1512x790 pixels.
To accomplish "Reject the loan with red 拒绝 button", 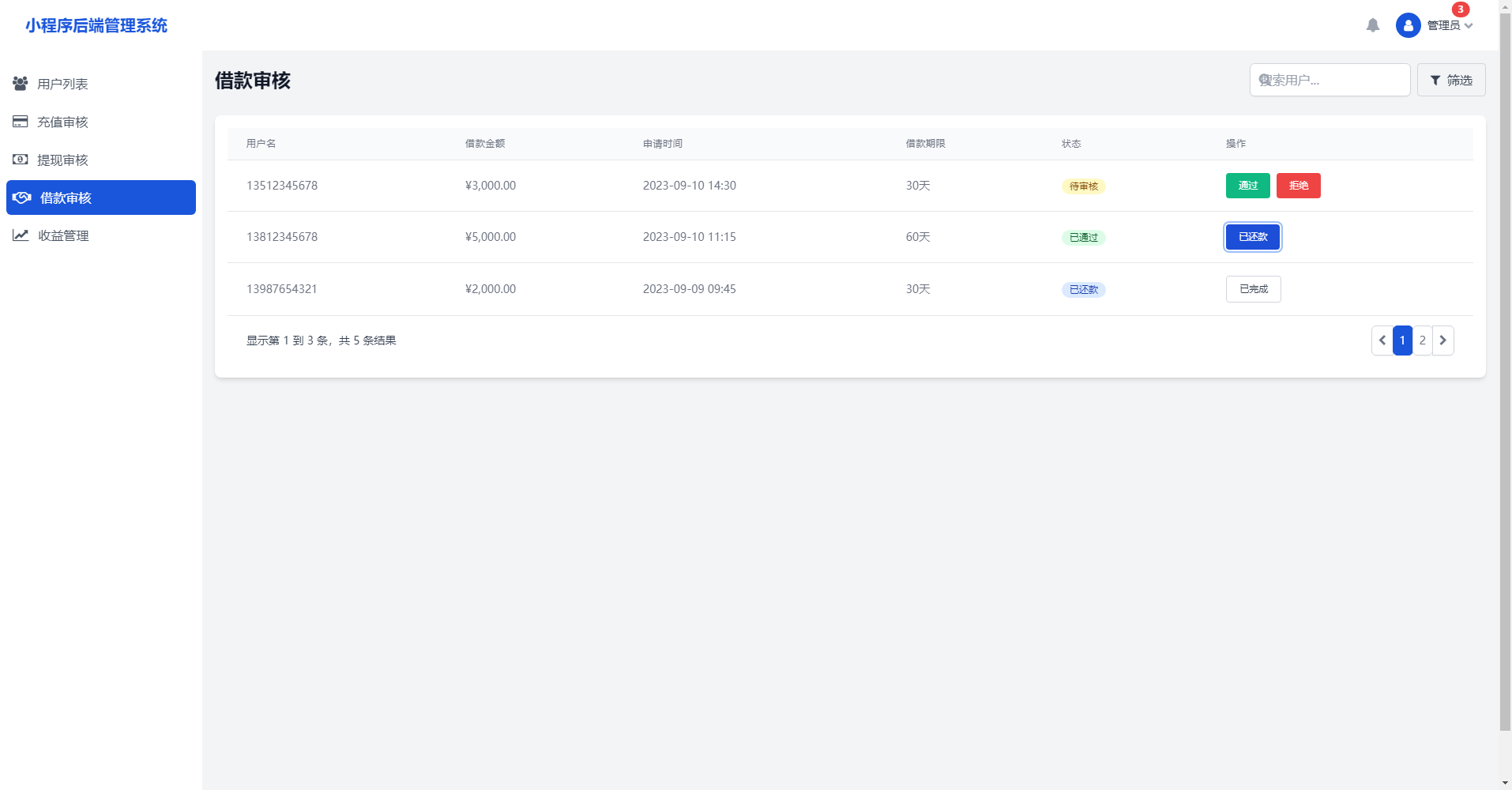I will point(1298,186).
